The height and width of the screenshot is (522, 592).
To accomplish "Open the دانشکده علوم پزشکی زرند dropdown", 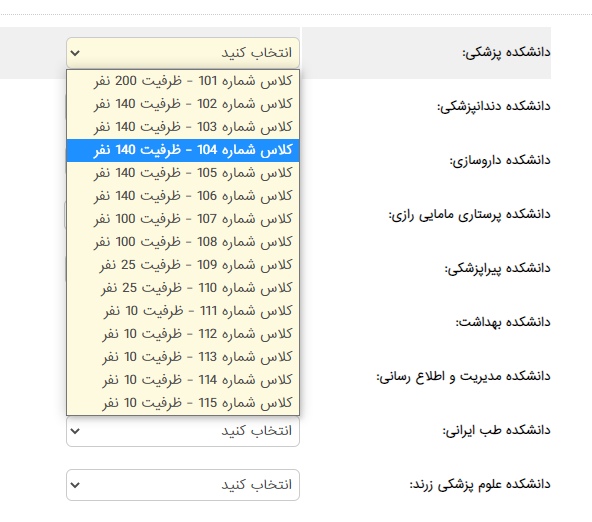I will 183,485.
